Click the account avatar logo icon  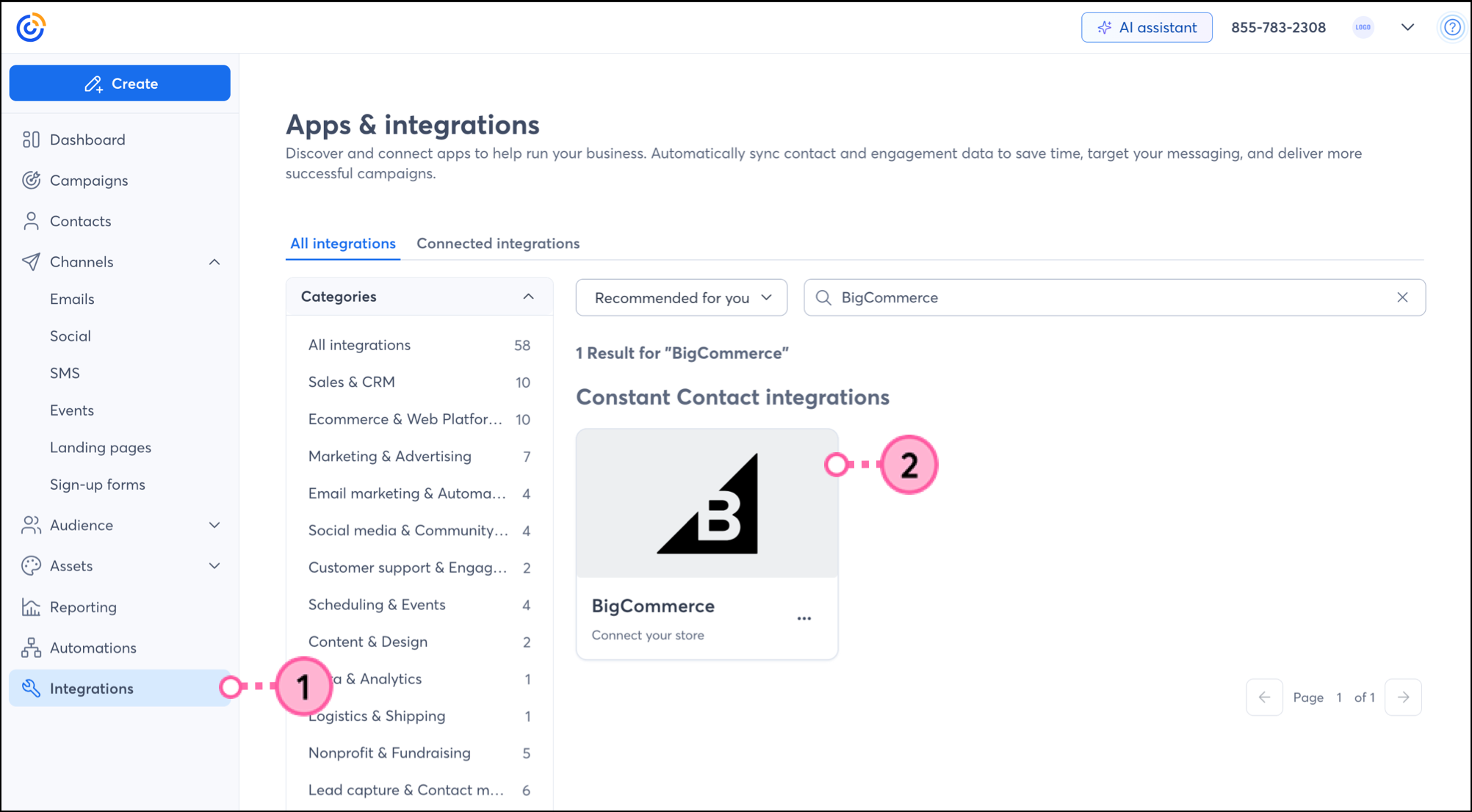point(1363,28)
